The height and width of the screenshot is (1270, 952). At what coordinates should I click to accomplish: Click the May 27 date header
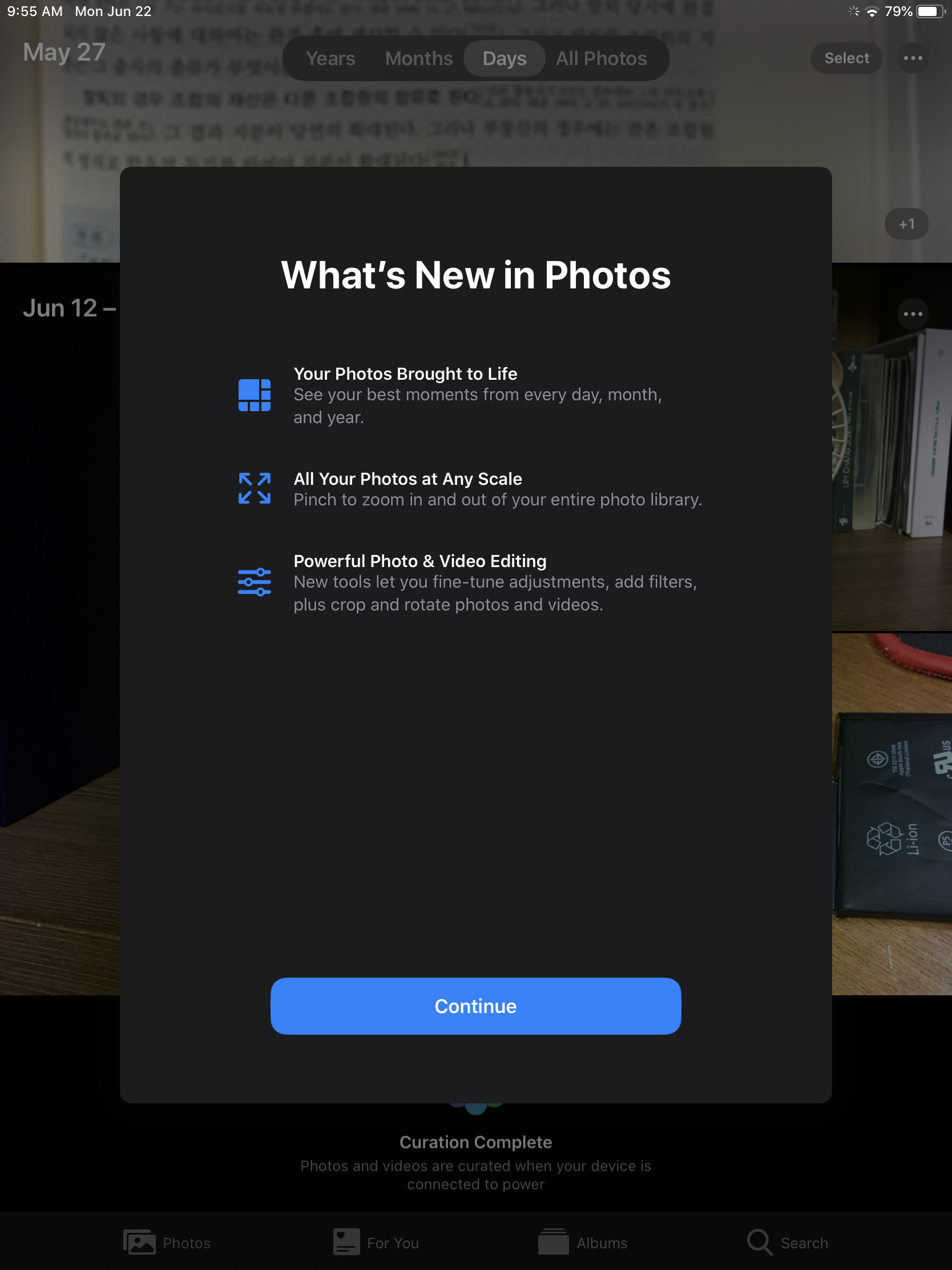pyautogui.click(x=64, y=52)
